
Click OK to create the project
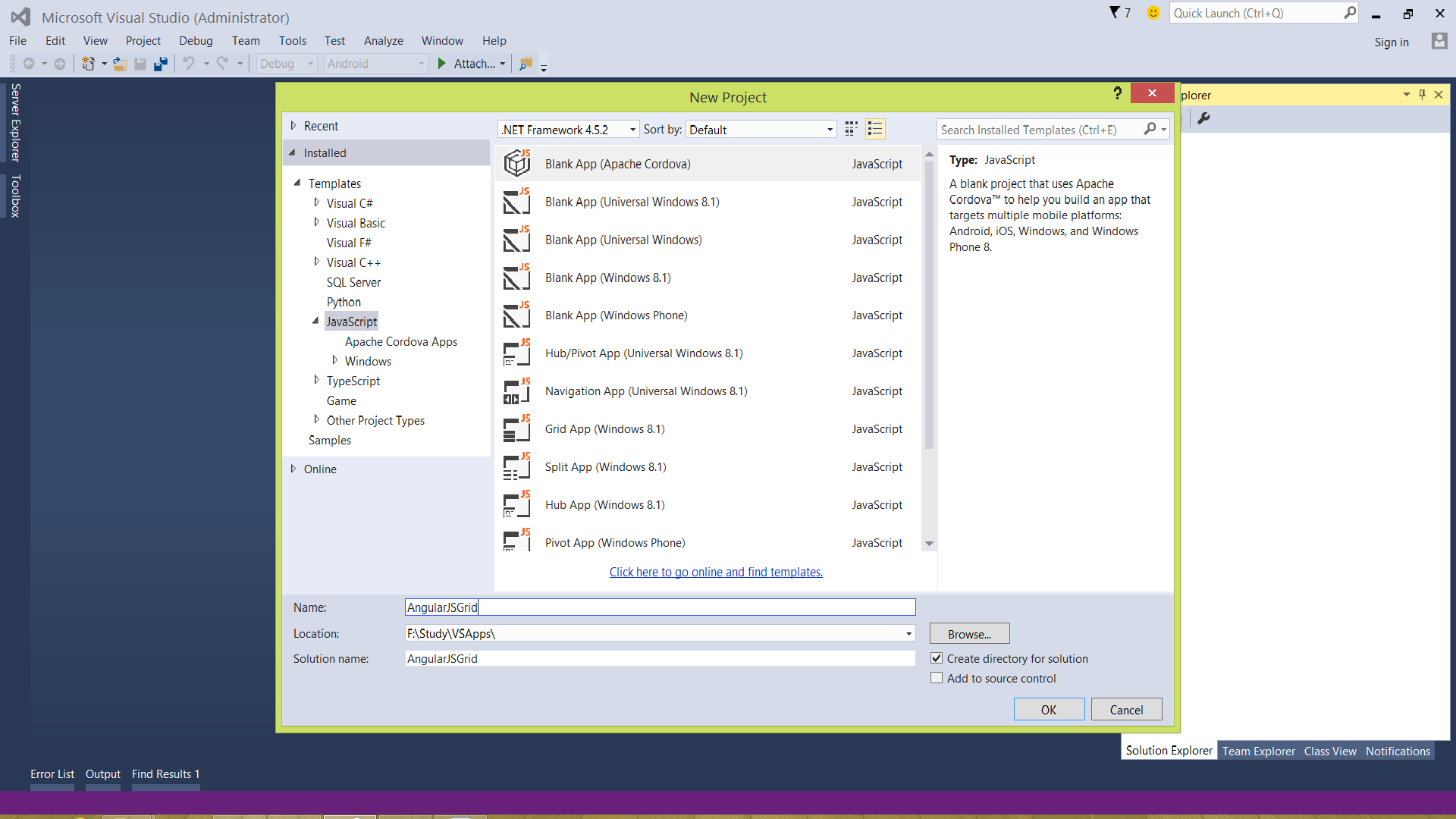(x=1049, y=709)
